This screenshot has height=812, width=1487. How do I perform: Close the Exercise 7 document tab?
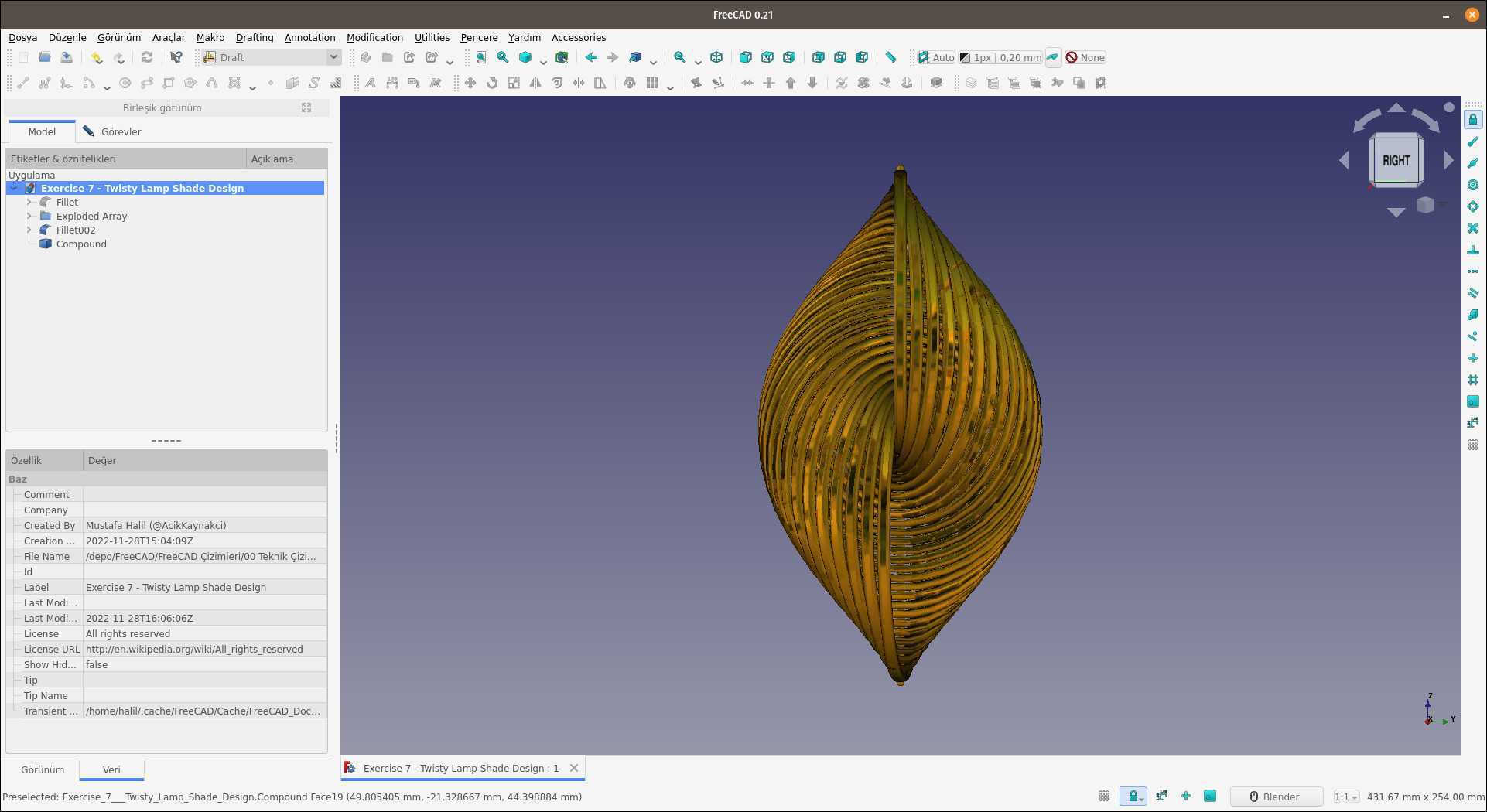point(574,768)
